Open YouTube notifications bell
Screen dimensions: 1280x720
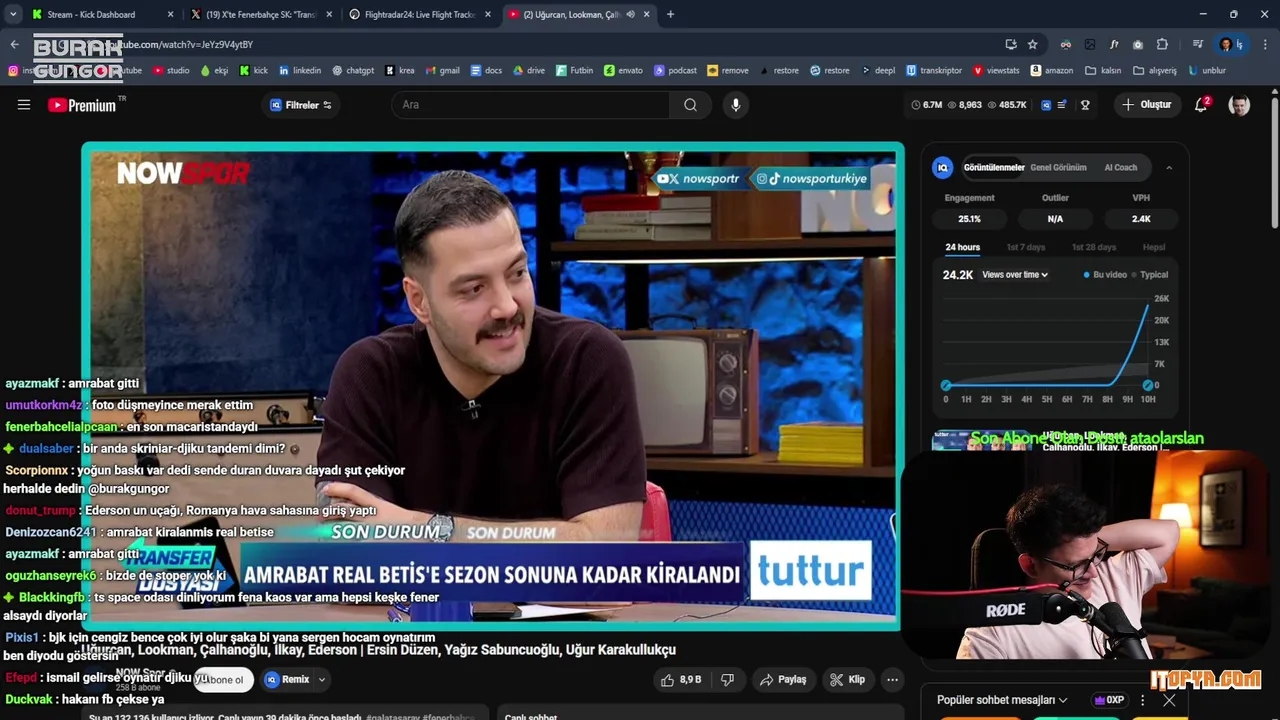pyautogui.click(x=1201, y=105)
